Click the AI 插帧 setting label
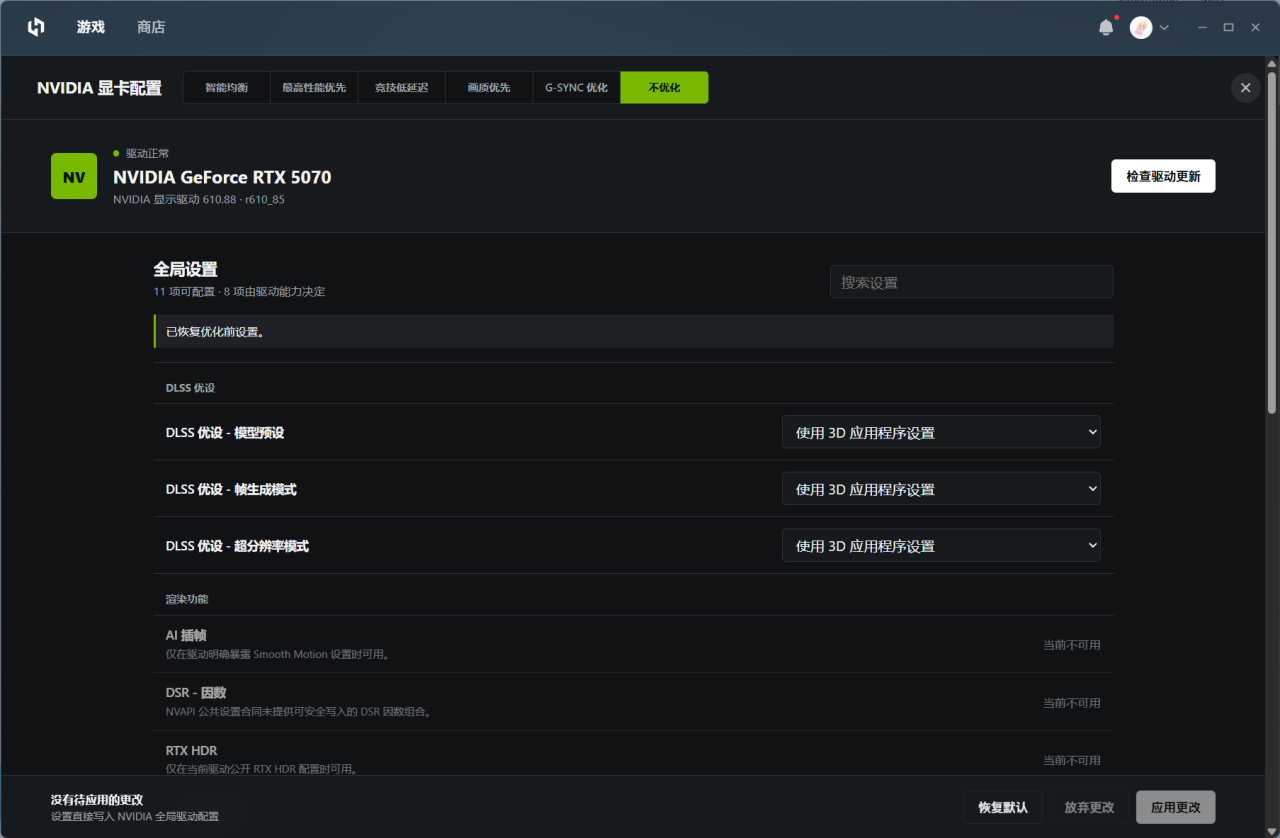Screen dimensions: 1280x838 186,635
